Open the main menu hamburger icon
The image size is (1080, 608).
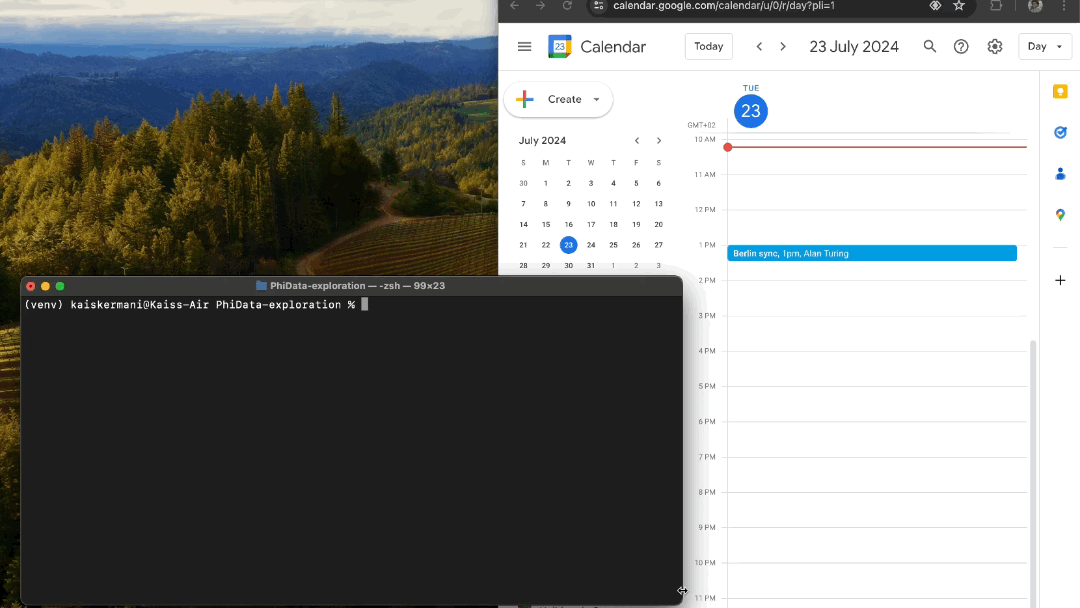(524, 47)
